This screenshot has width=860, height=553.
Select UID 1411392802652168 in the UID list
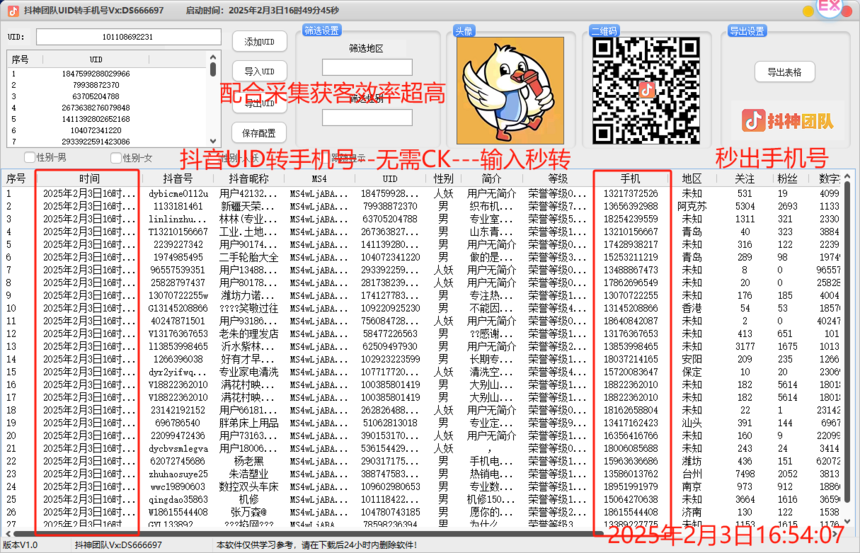(x=95, y=119)
